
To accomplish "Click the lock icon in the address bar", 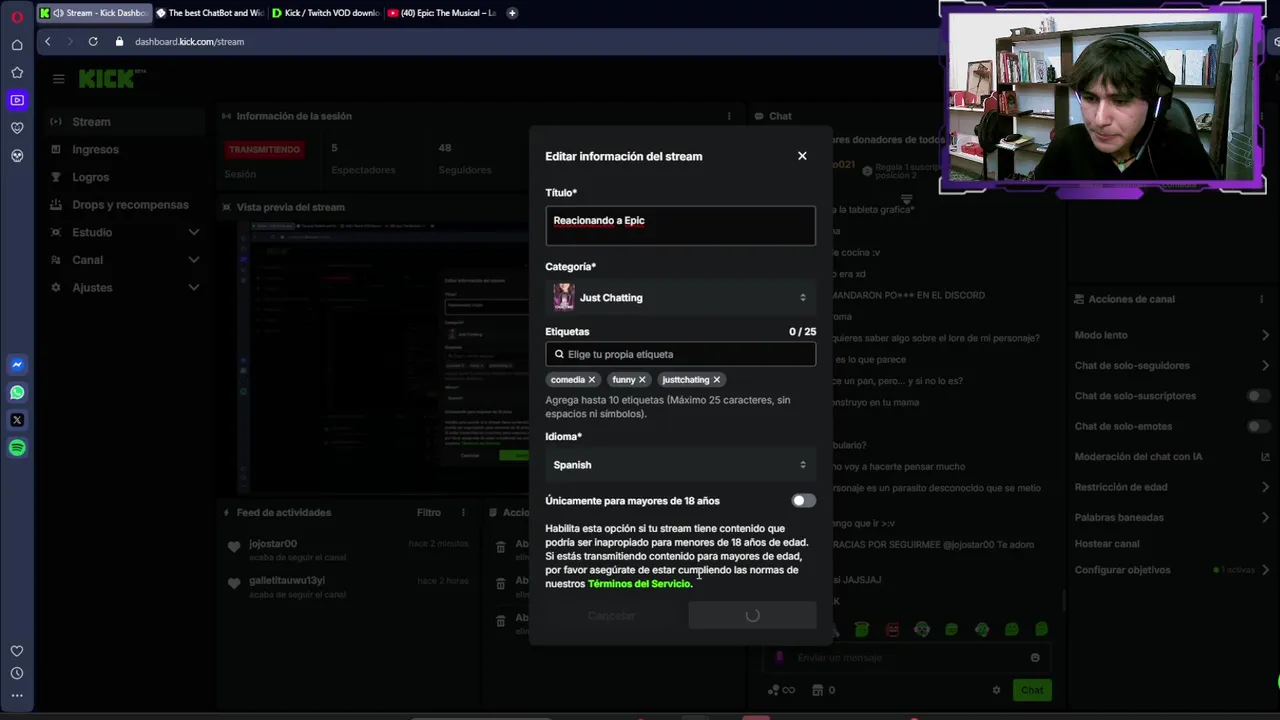I will point(120,41).
